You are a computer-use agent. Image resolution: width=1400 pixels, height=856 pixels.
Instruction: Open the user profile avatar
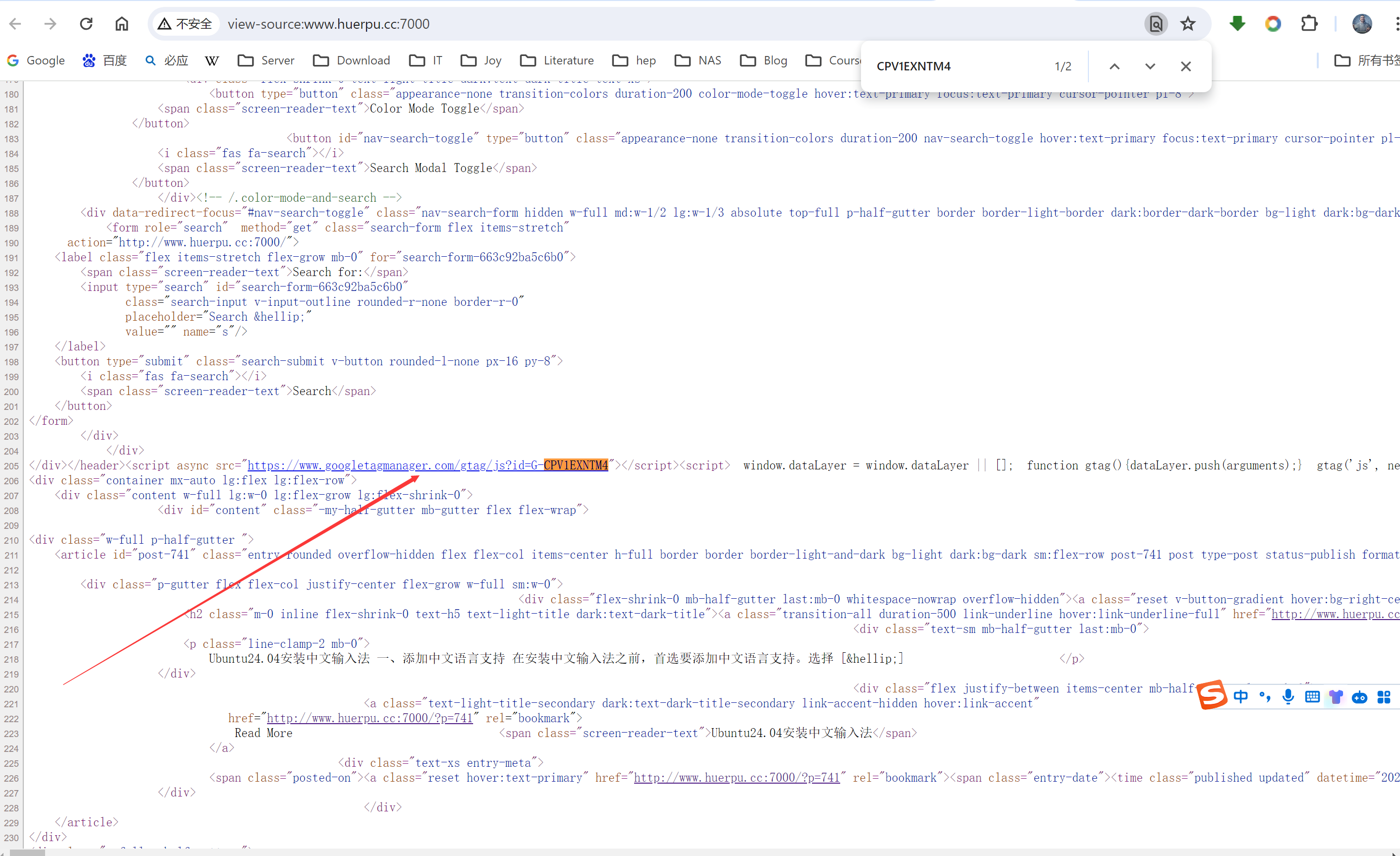[x=1362, y=24]
